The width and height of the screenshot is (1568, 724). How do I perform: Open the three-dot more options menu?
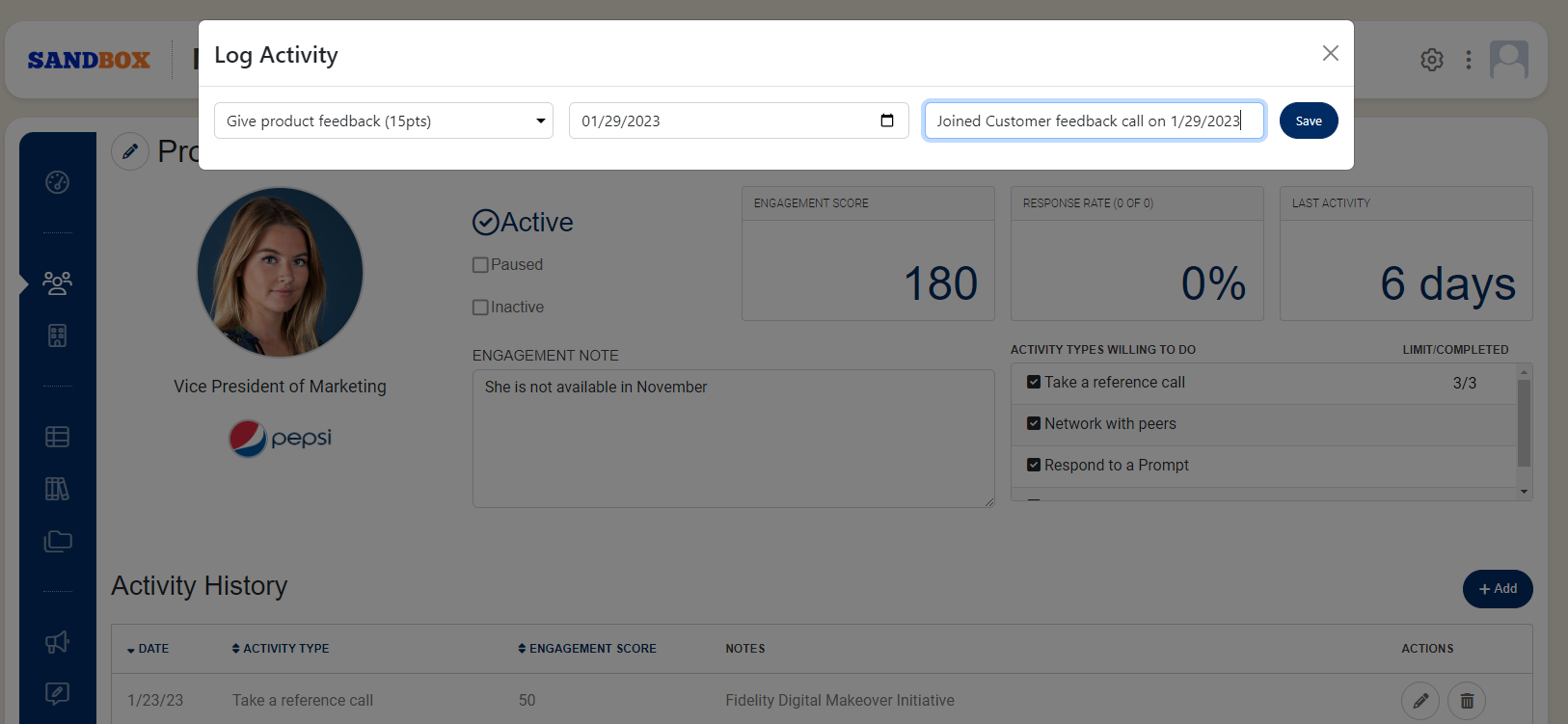pos(1469,60)
